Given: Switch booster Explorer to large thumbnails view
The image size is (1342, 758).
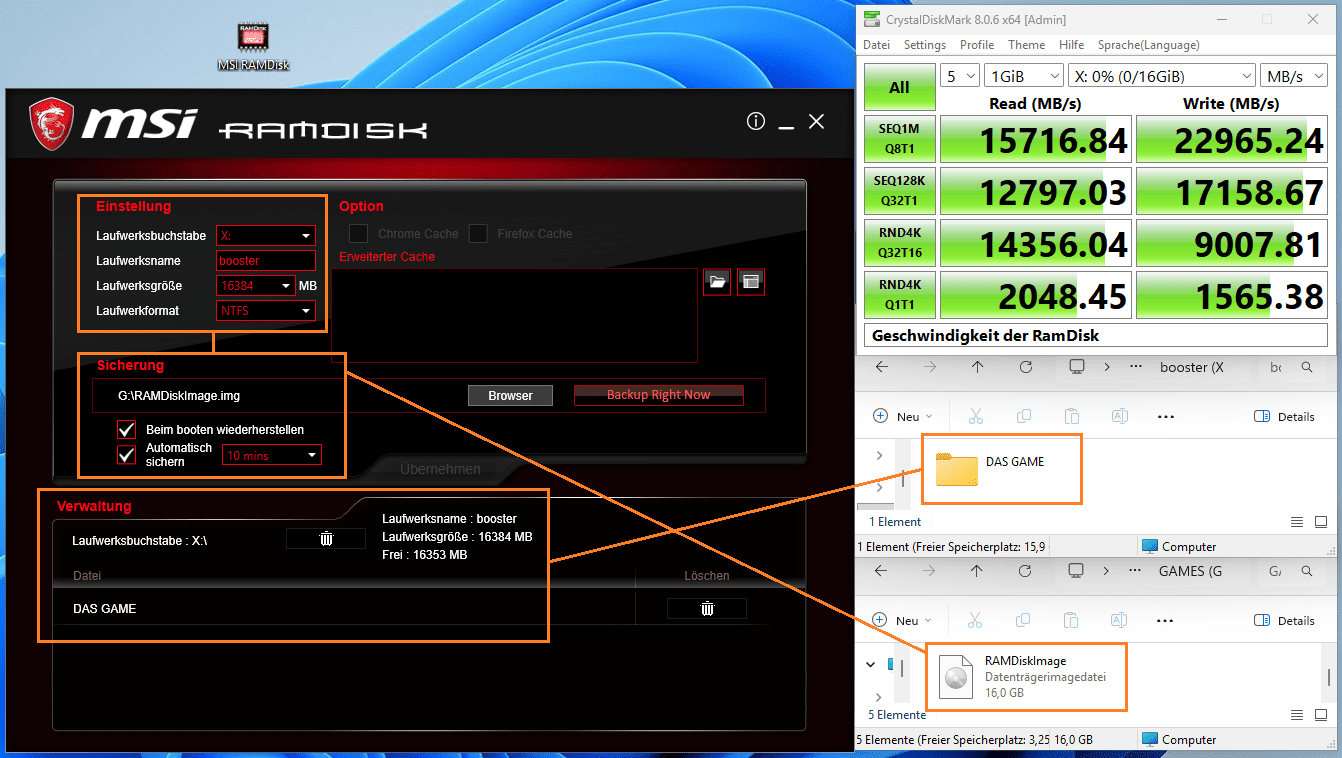Looking at the screenshot, I should [x=1321, y=522].
